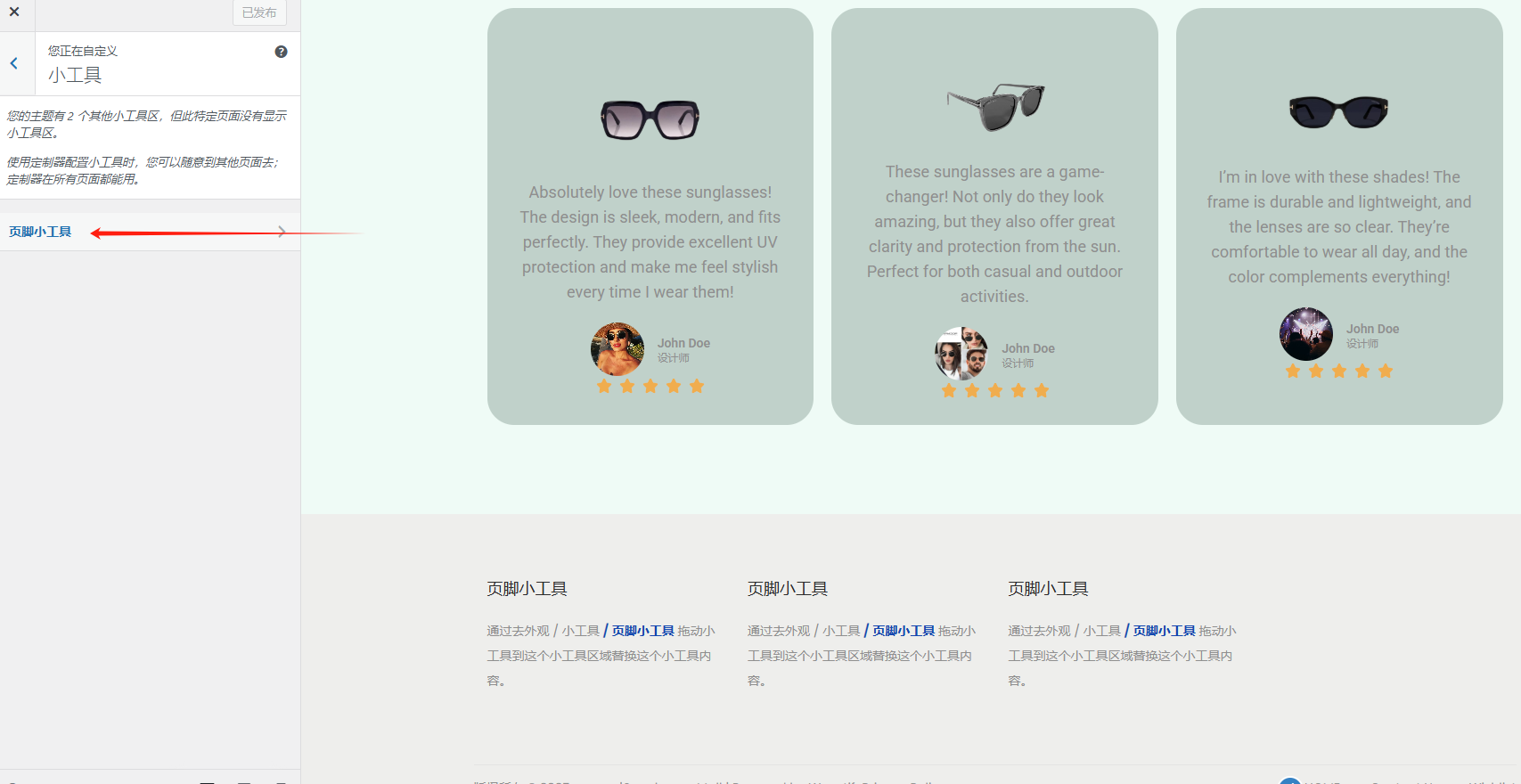Open the help question mark icon
The width and height of the screenshot is (1521, 784).
click(281, 52)
